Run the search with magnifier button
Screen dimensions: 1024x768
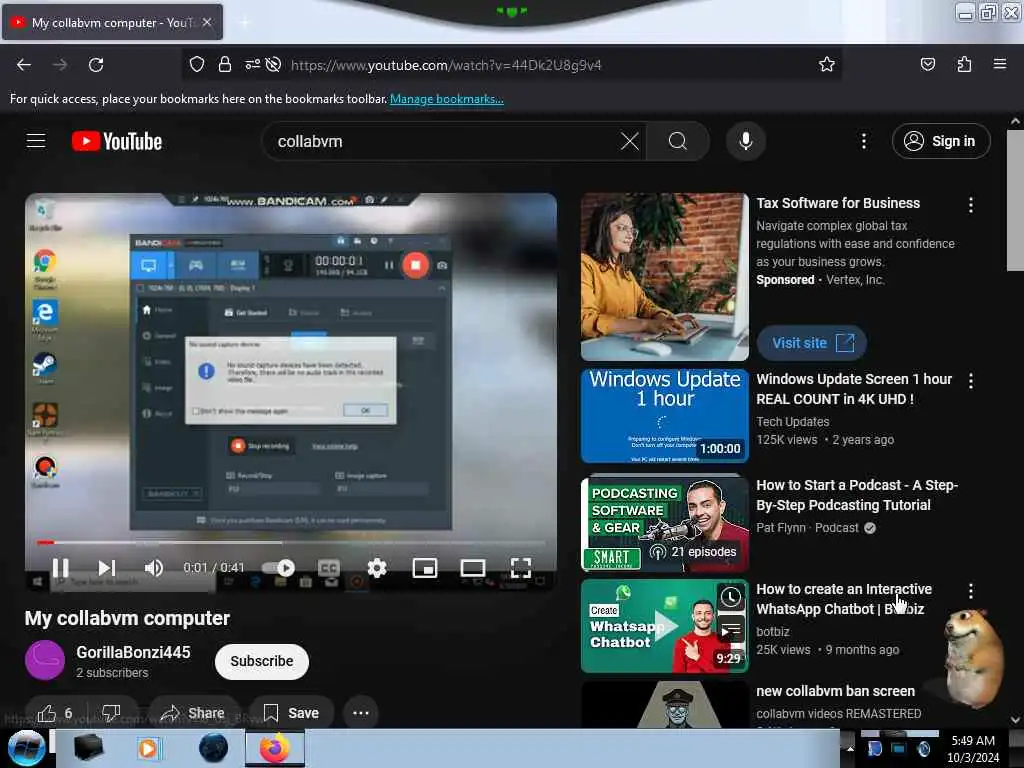(678, 141)
